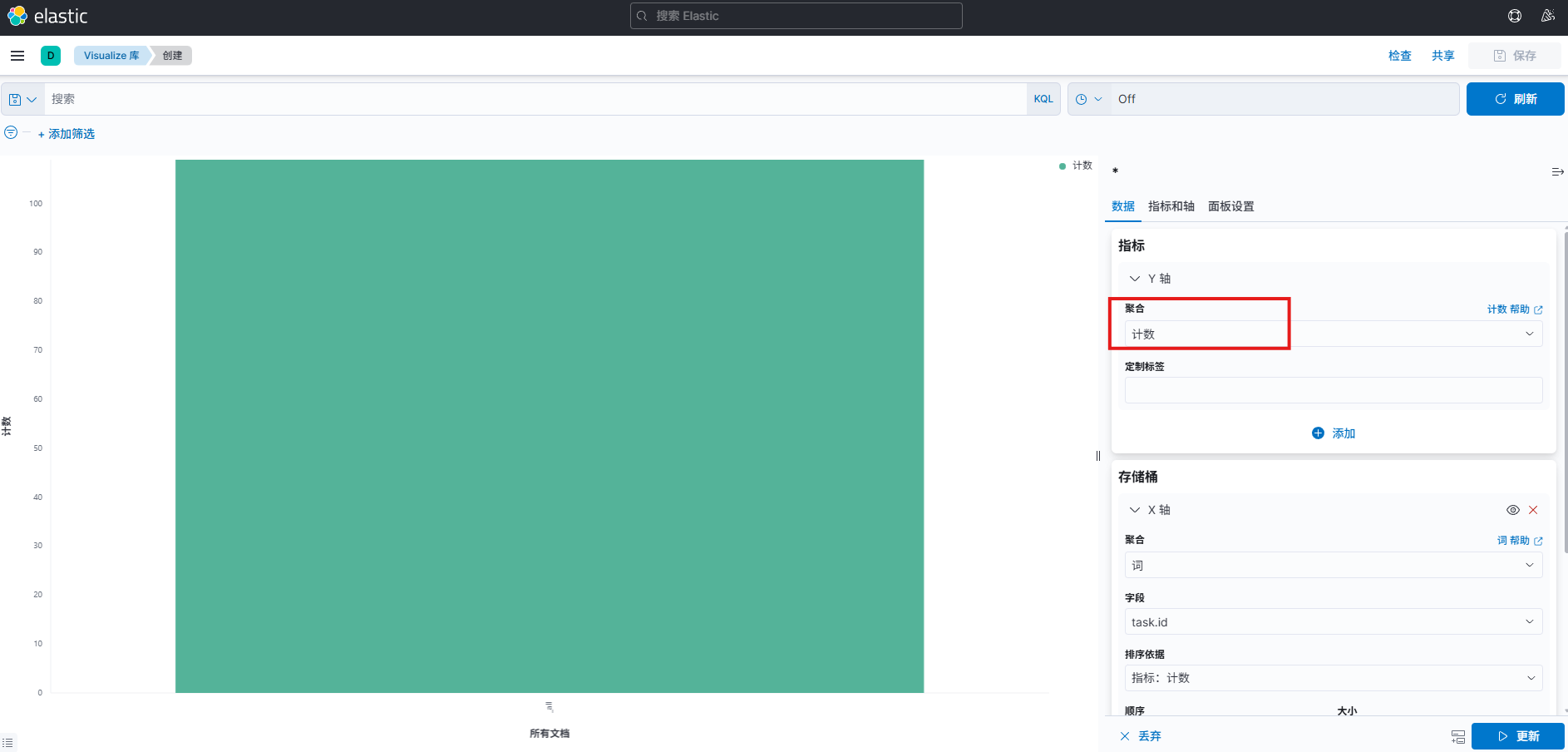Toggle the 计数 legend color dot

click(1063, 166)
